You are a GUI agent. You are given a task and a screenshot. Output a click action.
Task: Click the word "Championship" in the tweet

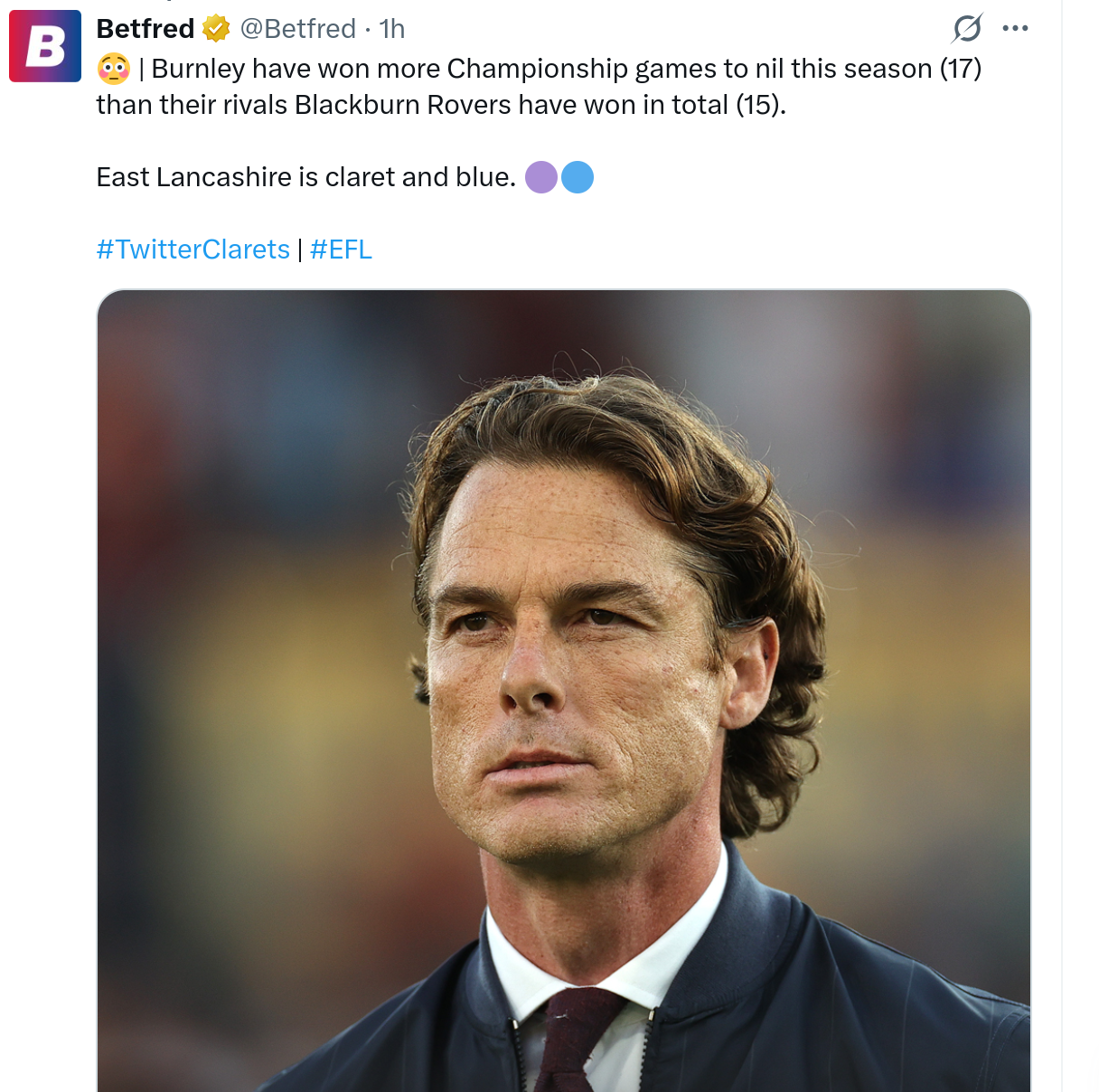coord(537,69)
